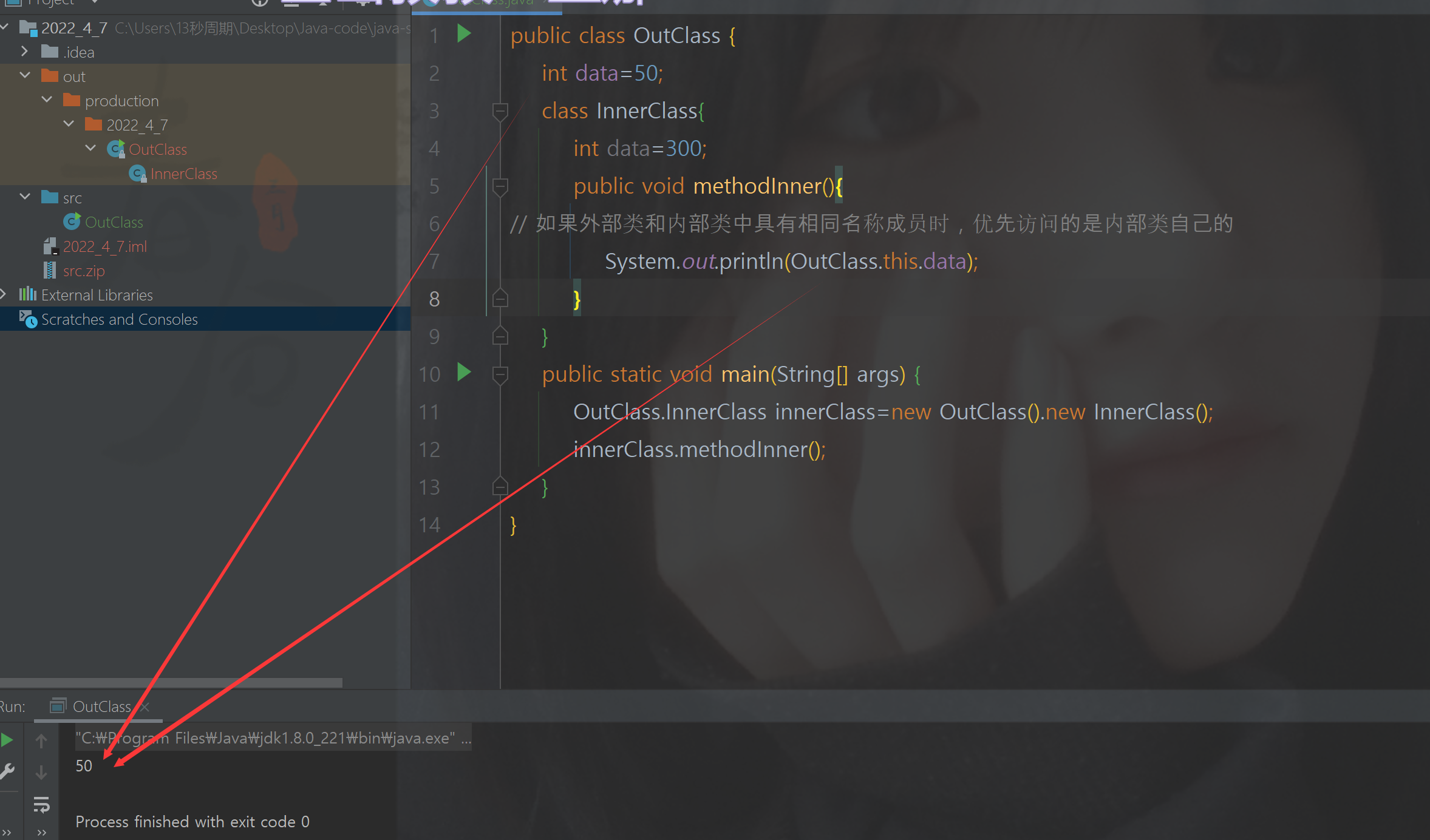Click fold end marker on line 8

point(500,298)
